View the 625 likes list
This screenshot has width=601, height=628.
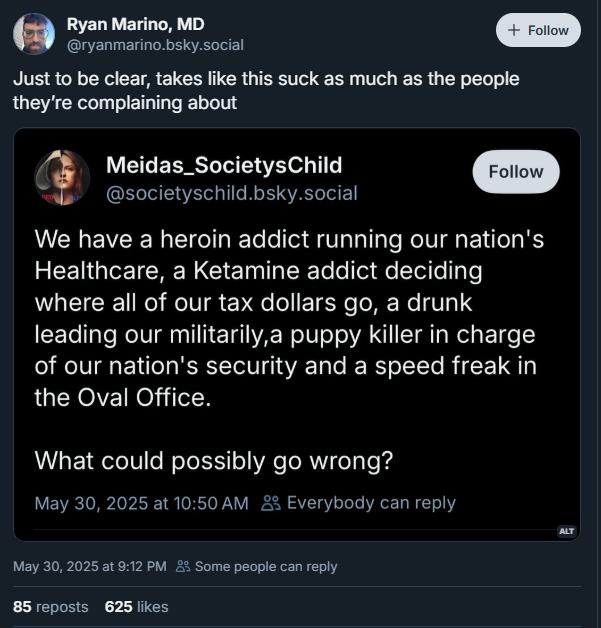[136, 607]
